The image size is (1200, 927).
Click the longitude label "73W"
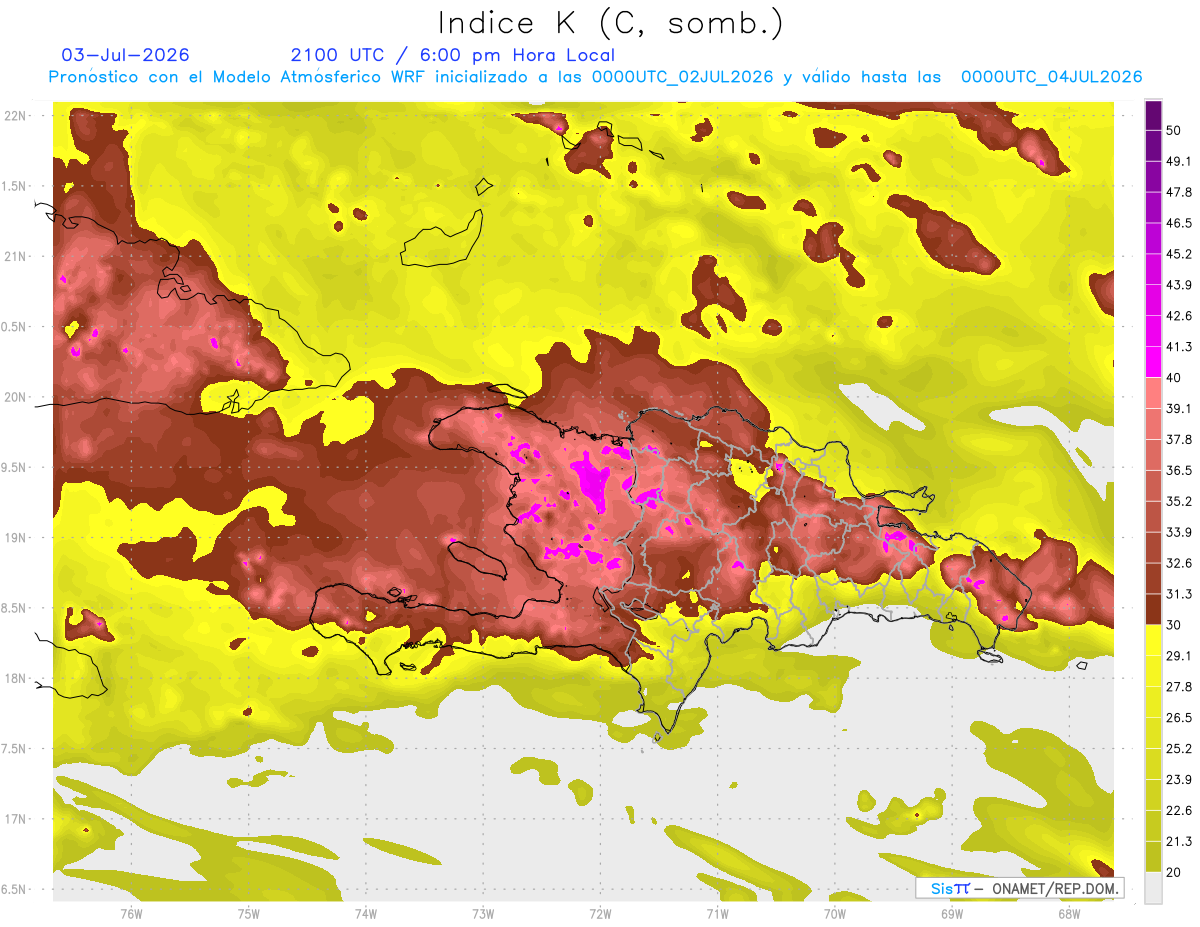[x=483, y=913]
